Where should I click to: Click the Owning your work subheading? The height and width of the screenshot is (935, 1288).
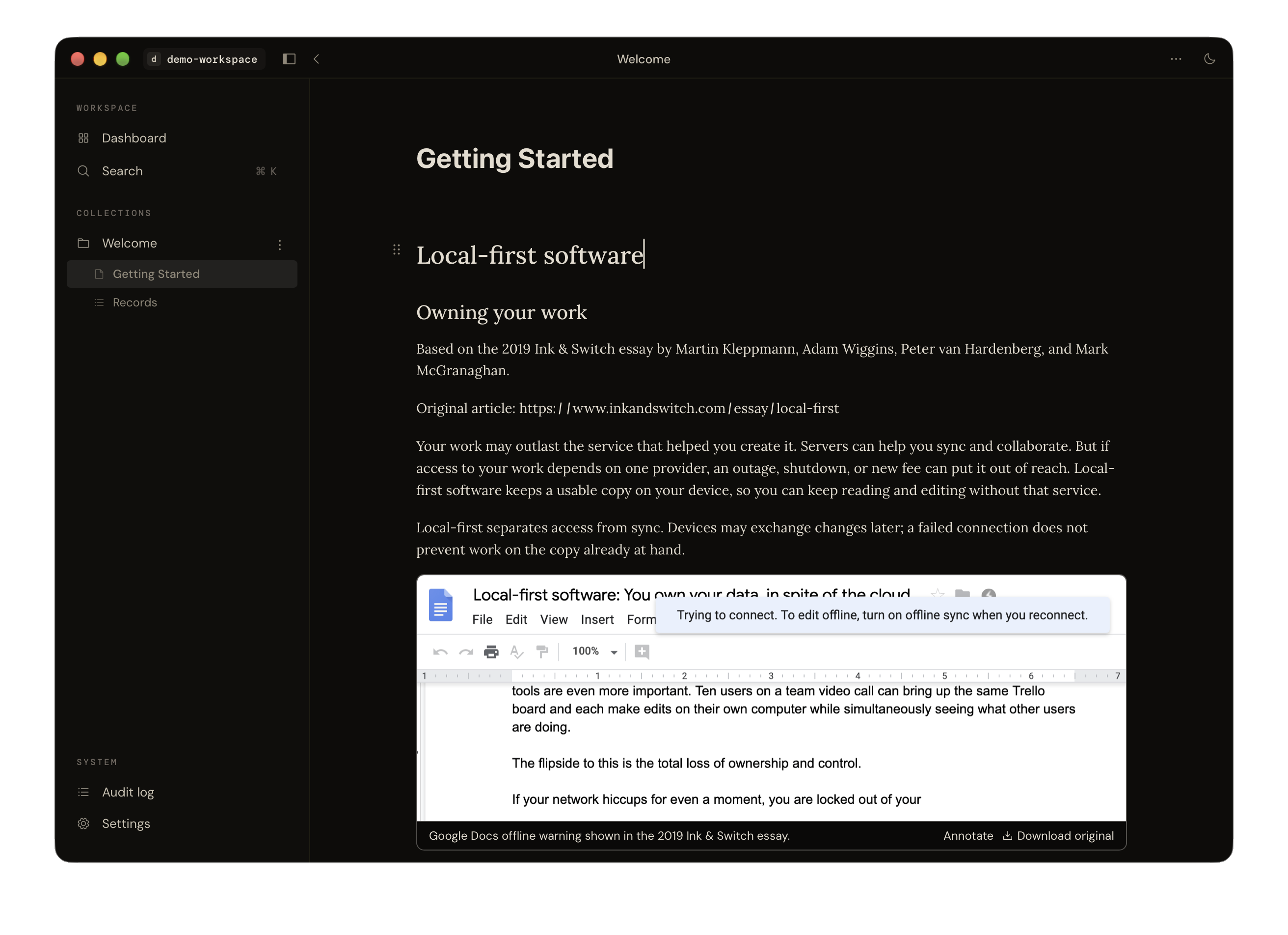pyautogui.click(x=502, y=312)
